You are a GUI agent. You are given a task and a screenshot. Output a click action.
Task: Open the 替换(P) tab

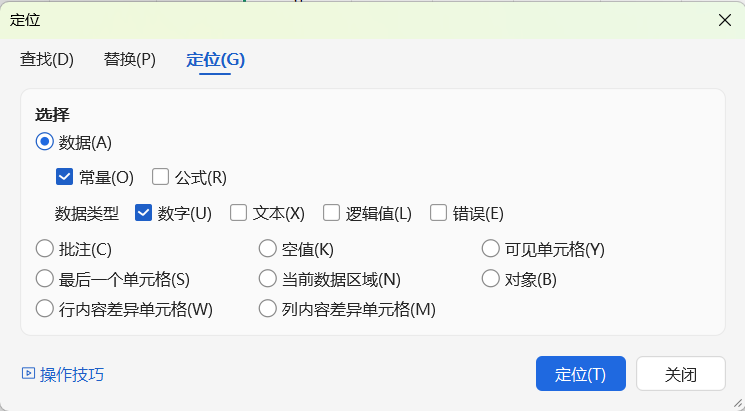[130, 59]
